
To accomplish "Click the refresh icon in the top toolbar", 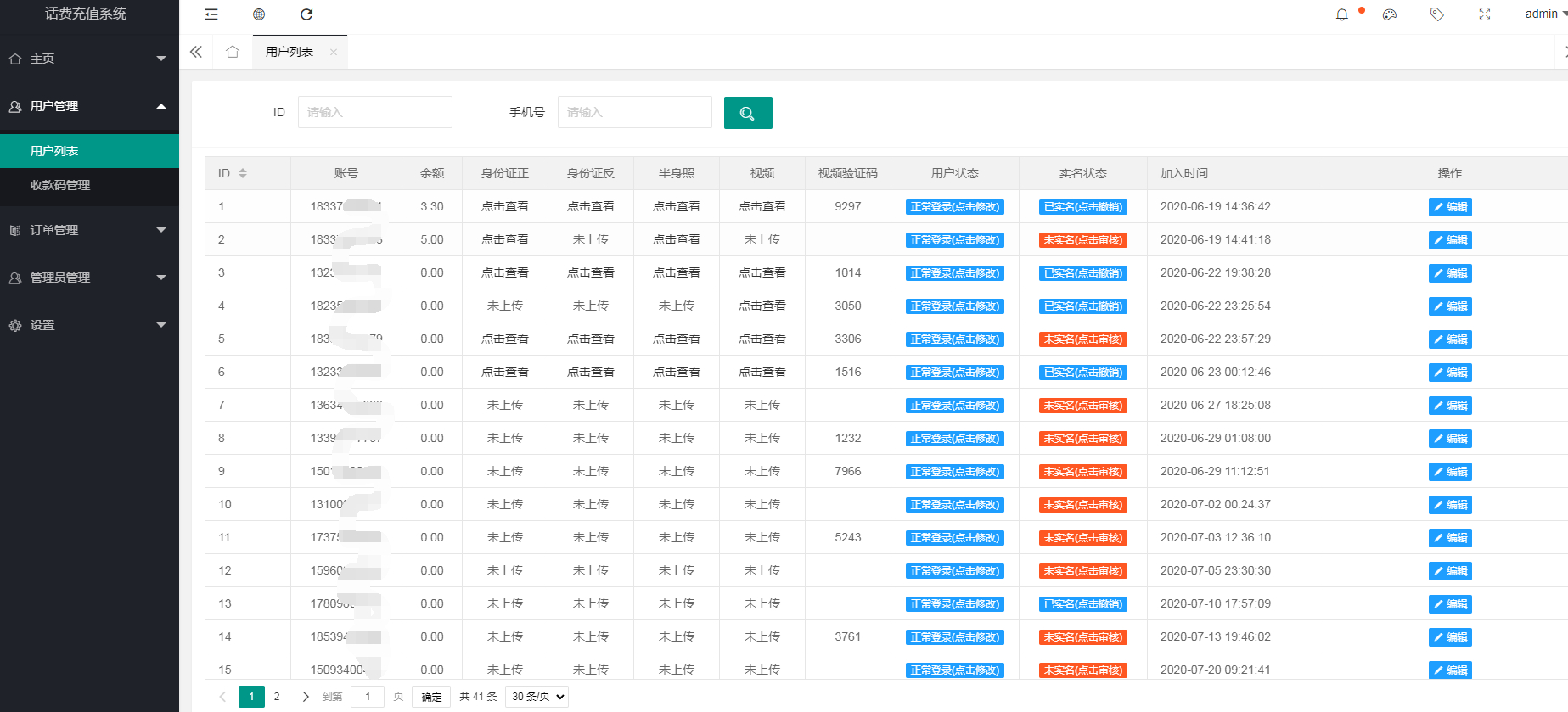I will (306, 14).
